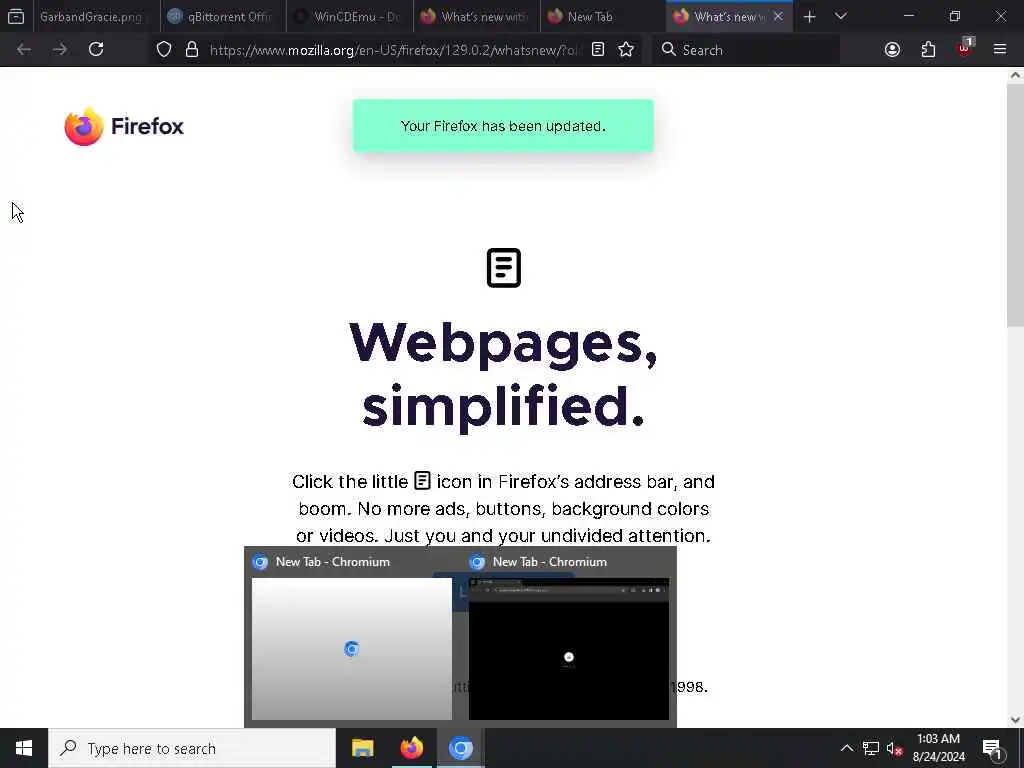Open the muted volume tray icon
The width and height of the screenshot is (1024, 768).
pyautogui.click(x=894, y=748)
